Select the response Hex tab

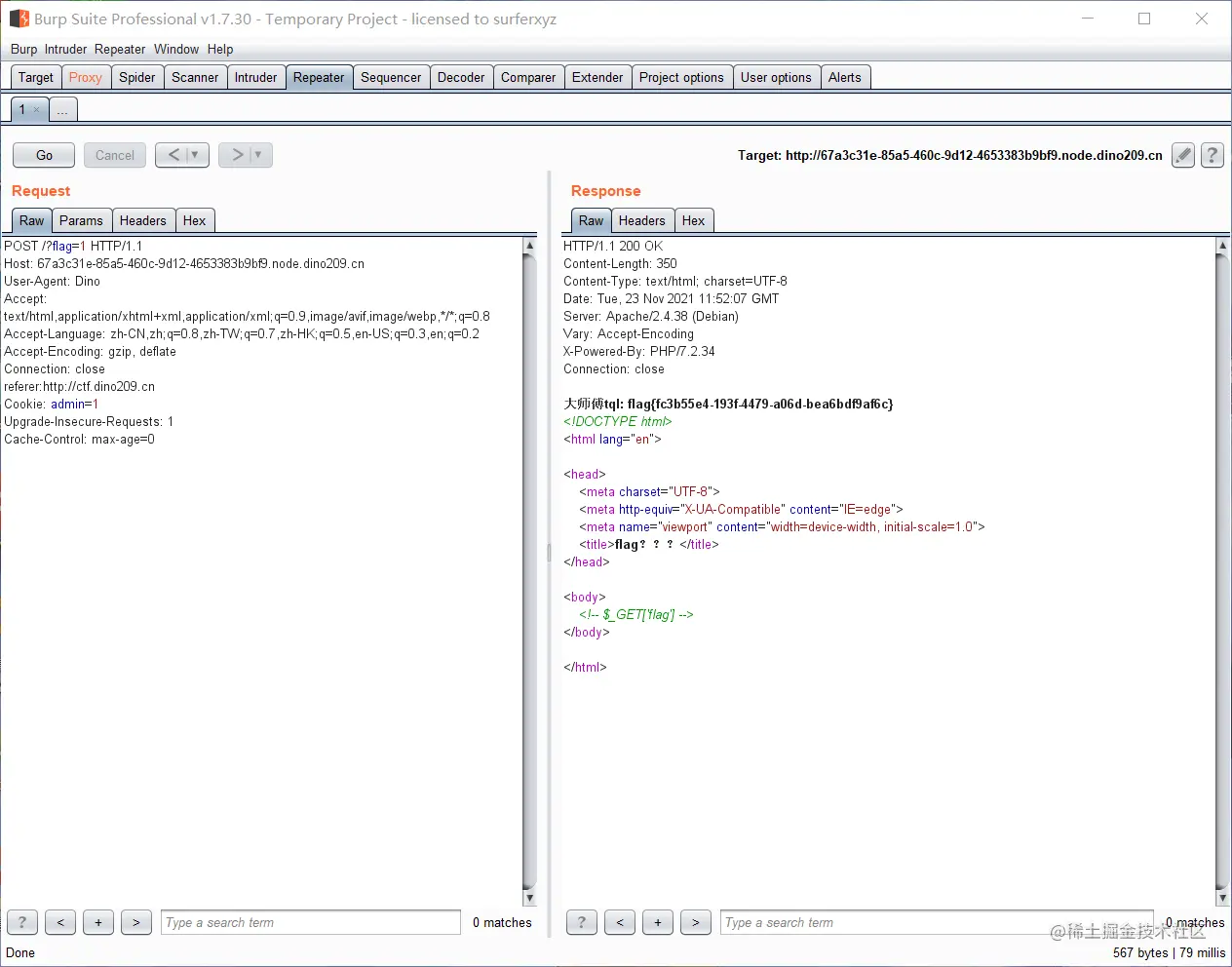(694, 220)
